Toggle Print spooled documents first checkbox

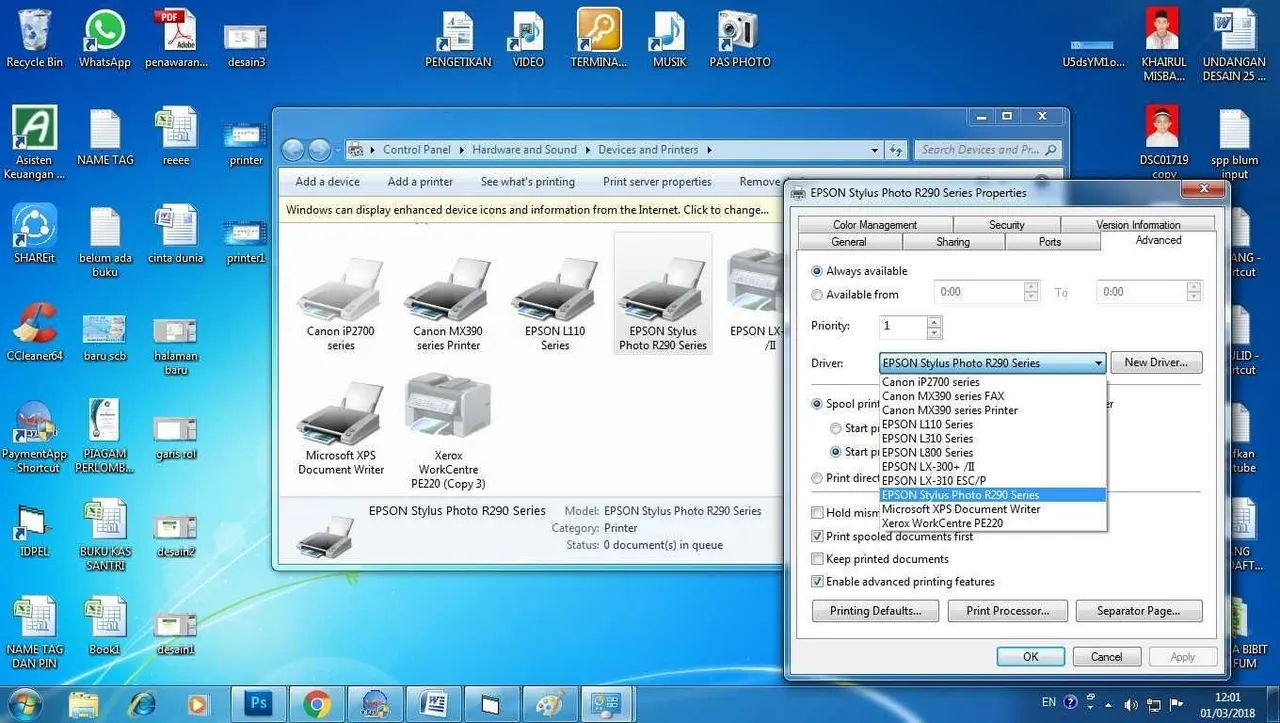point(817,536)
